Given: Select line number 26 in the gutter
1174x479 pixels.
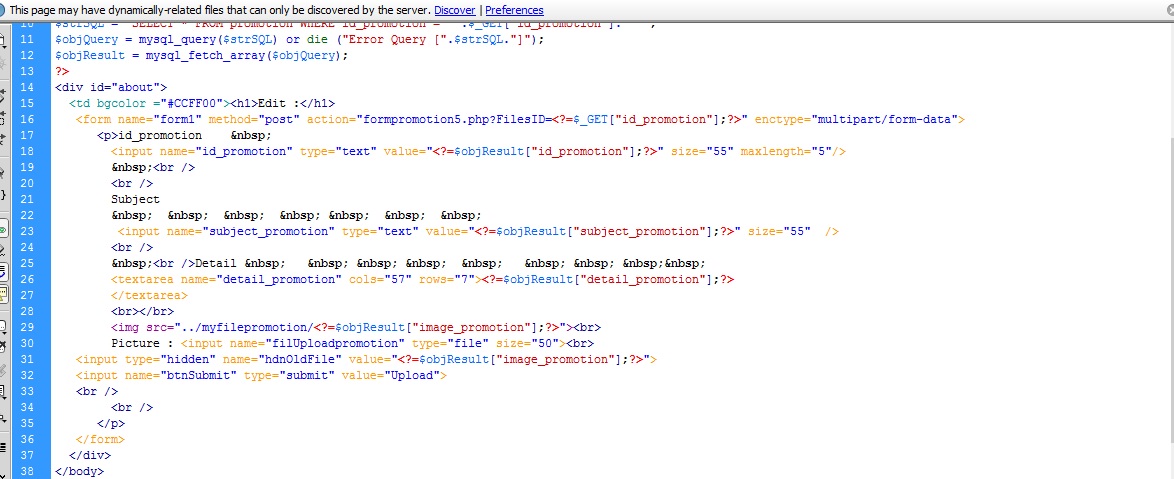Looking at the screenshot, I should click(27, 279).
